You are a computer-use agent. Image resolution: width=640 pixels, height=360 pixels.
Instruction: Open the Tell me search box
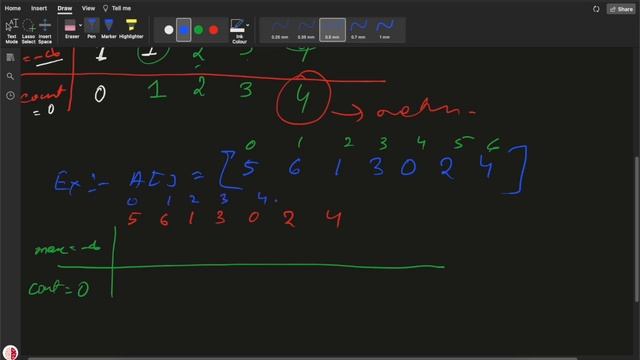(117, 8)
